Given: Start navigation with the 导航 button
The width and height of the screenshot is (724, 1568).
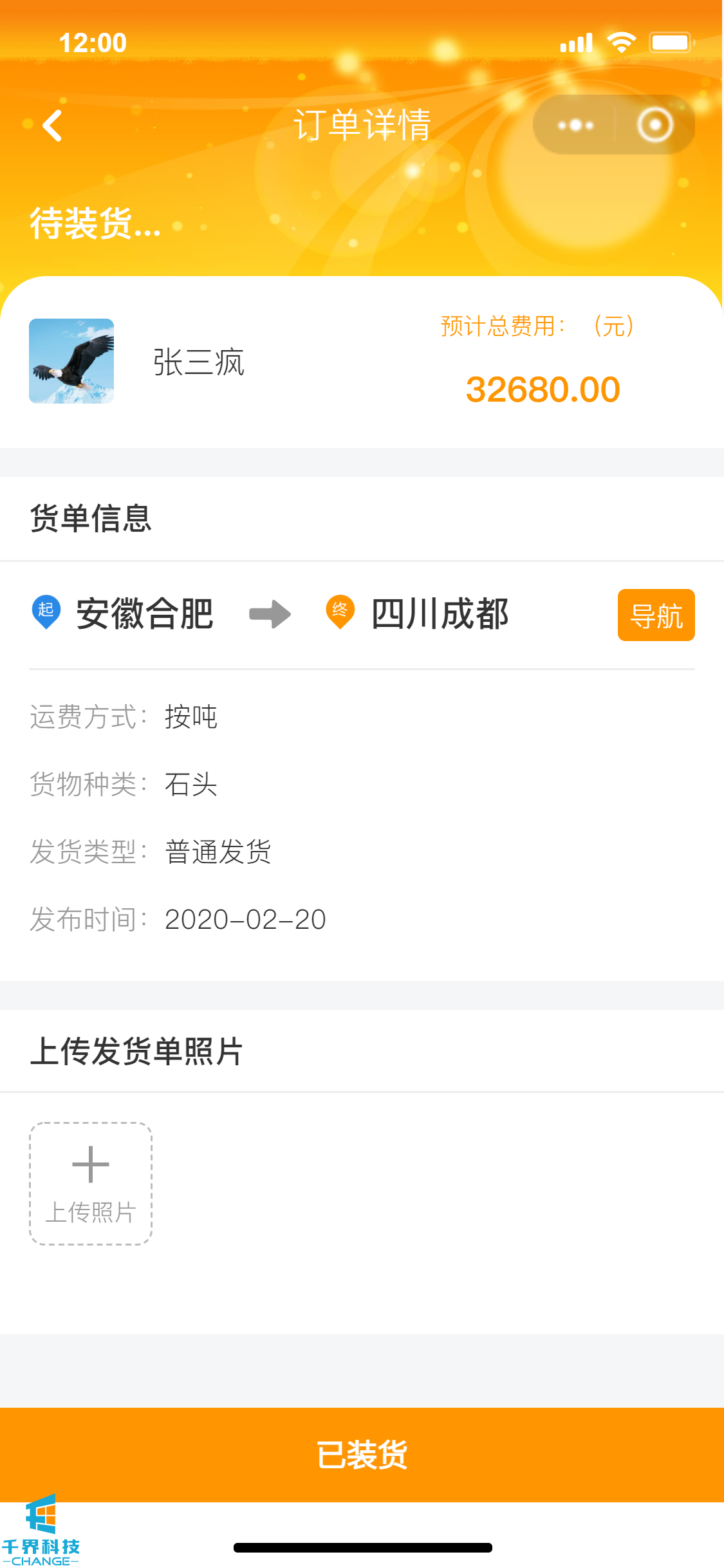Looking at the screenshot, I should [656, 615].
